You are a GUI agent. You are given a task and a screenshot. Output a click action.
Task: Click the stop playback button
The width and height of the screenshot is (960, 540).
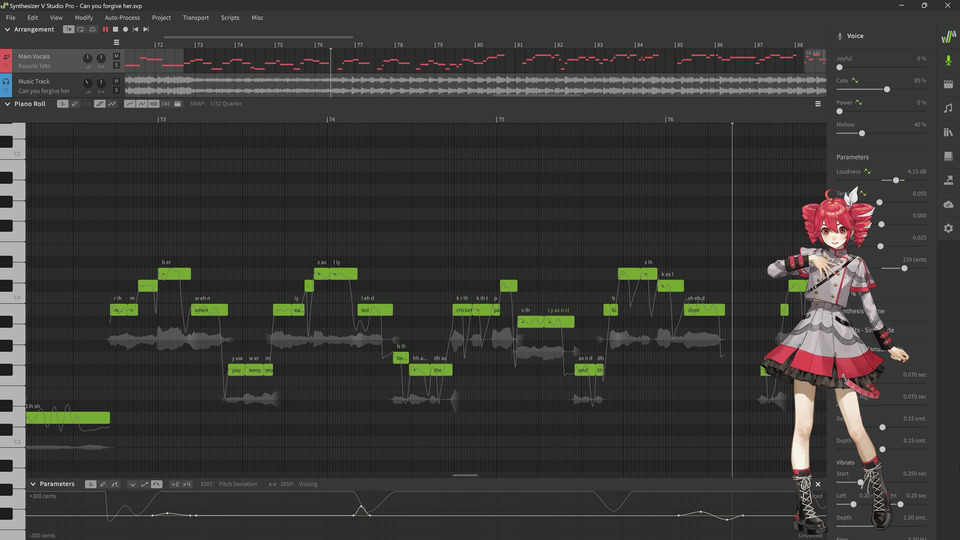115,29
